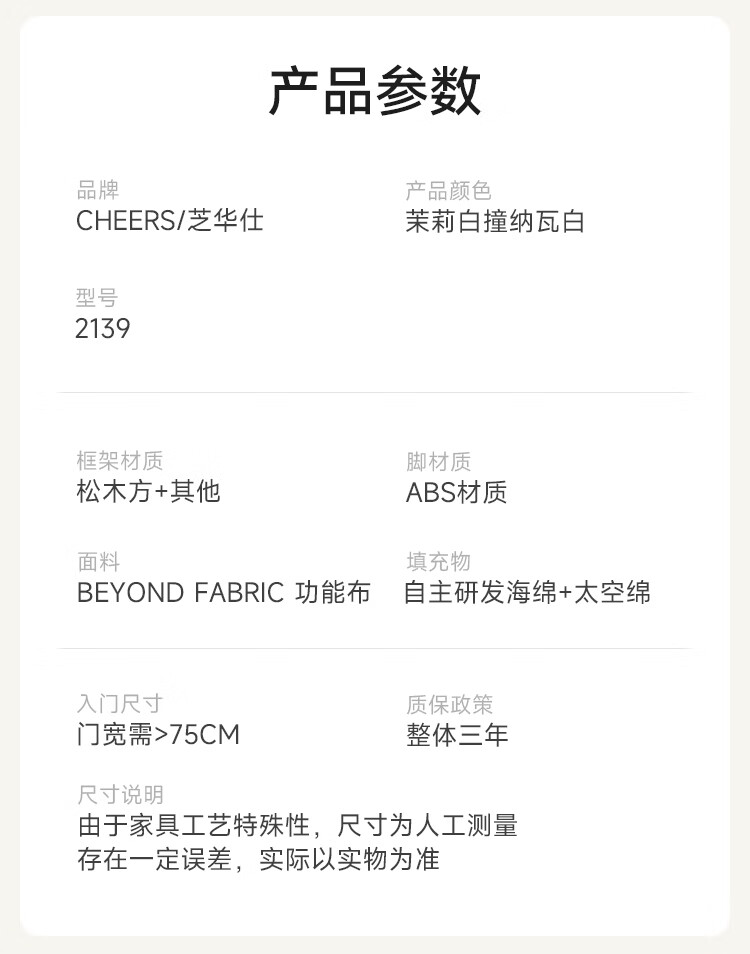Click the 框架材质 label

point(119,461)
